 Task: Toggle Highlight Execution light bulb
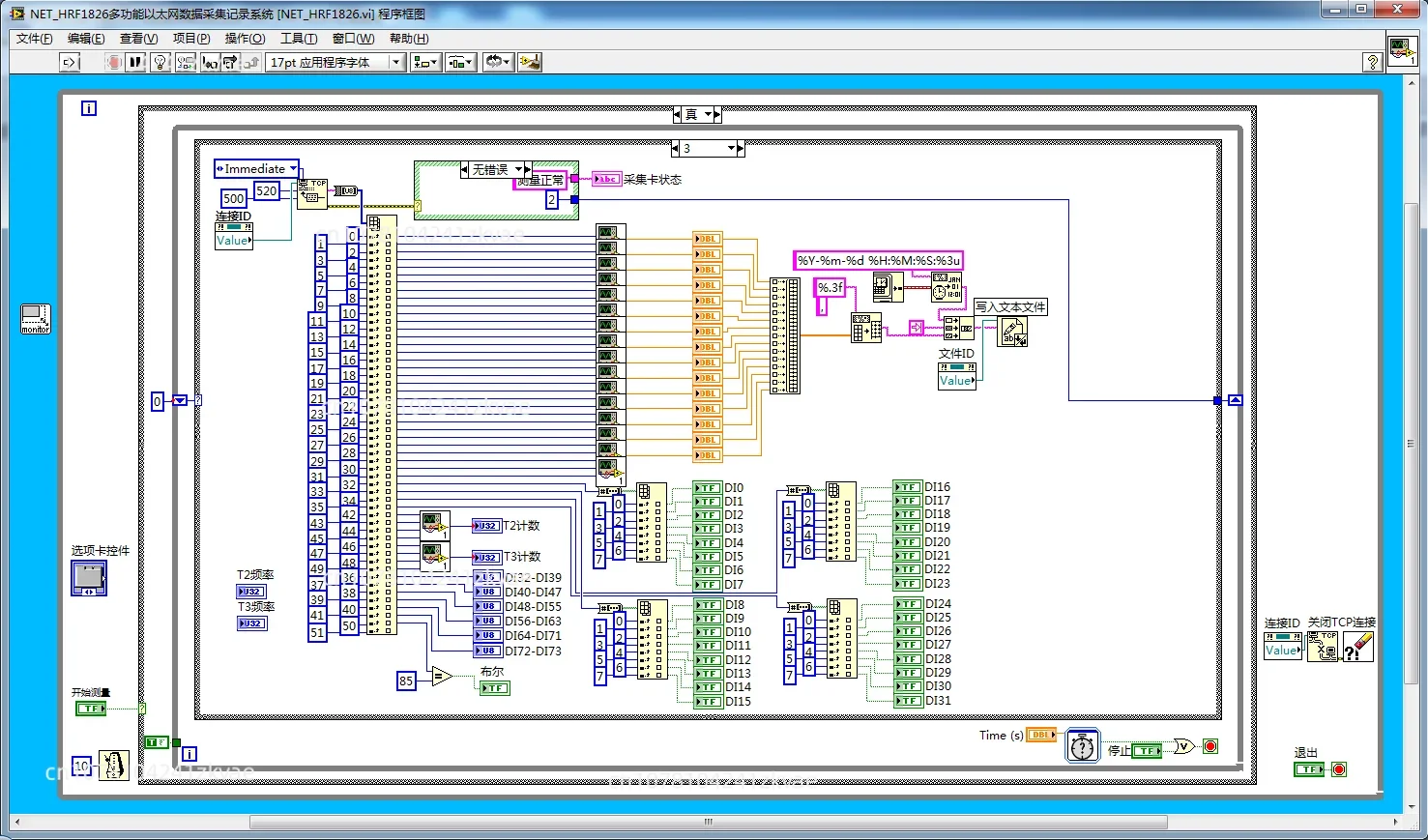(160, 62)
